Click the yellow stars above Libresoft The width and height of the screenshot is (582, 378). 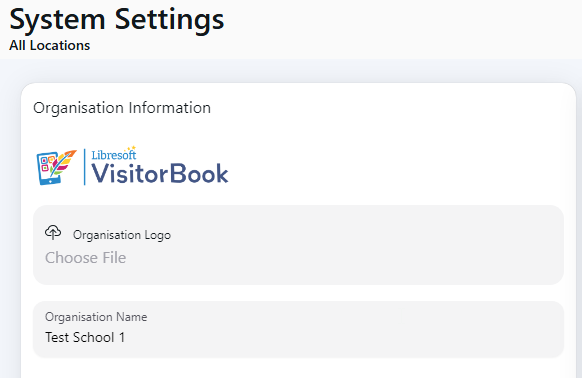(x=131, y=149)
